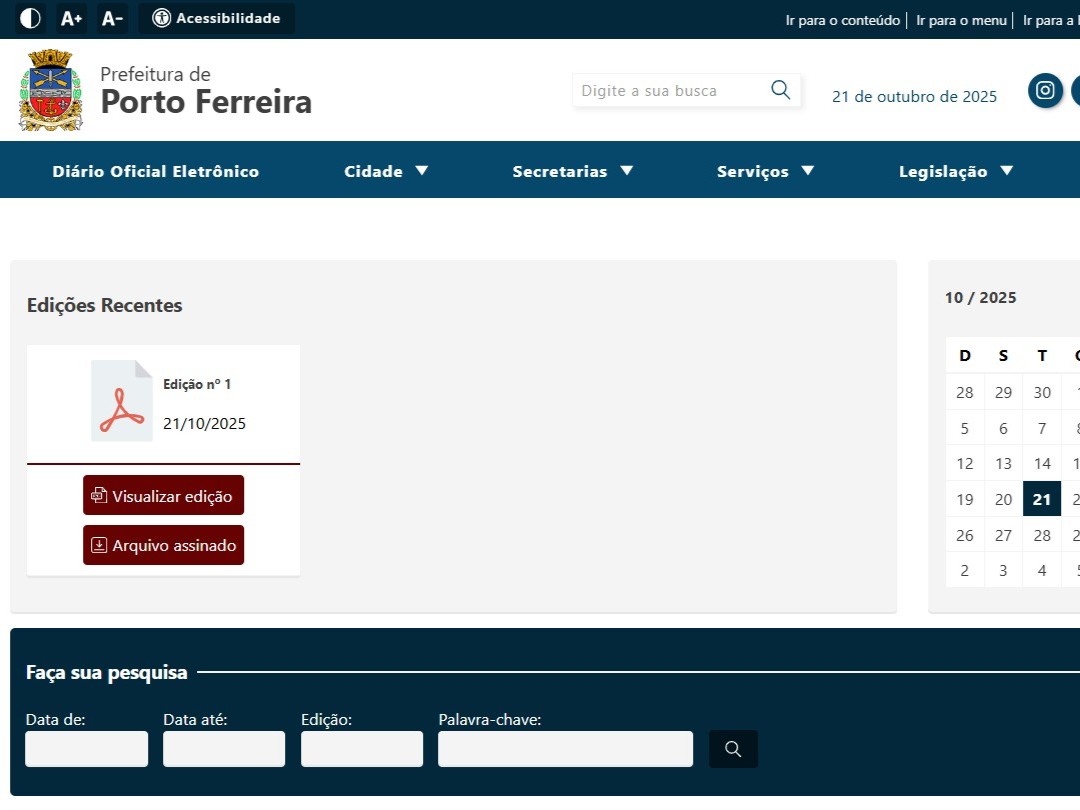Open the Acessibilidade options
This screenshot has height=810, width=1080.
tap(216, 18)
